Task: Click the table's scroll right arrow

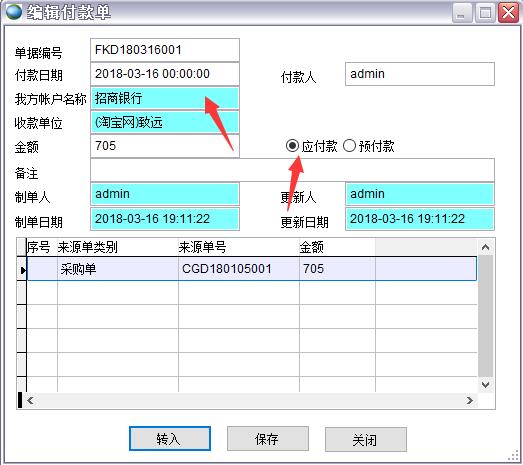Action: pyautogui.click(x=470, y=400)
